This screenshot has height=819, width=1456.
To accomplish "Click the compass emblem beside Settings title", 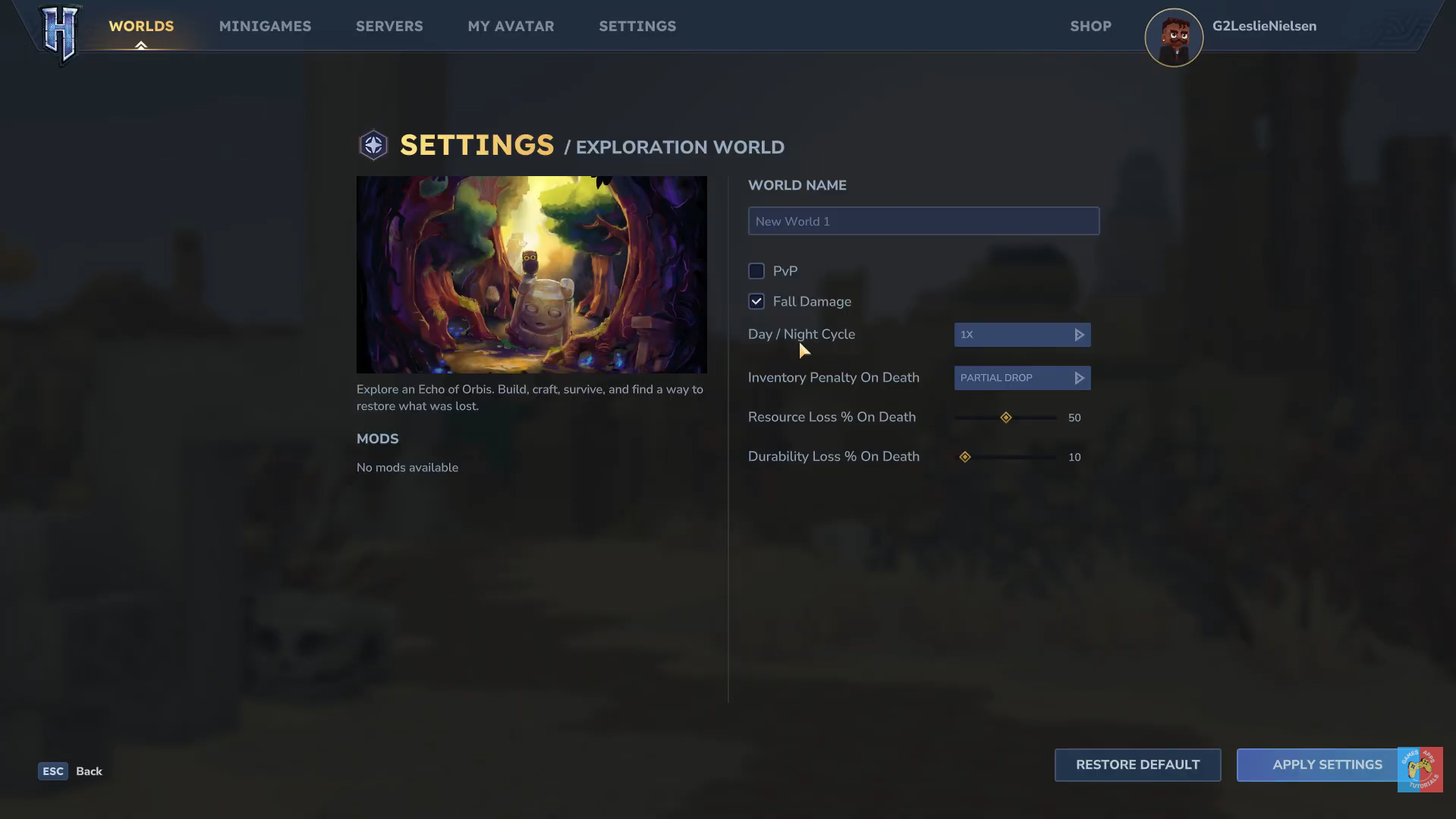I will [x=373, y=145].
